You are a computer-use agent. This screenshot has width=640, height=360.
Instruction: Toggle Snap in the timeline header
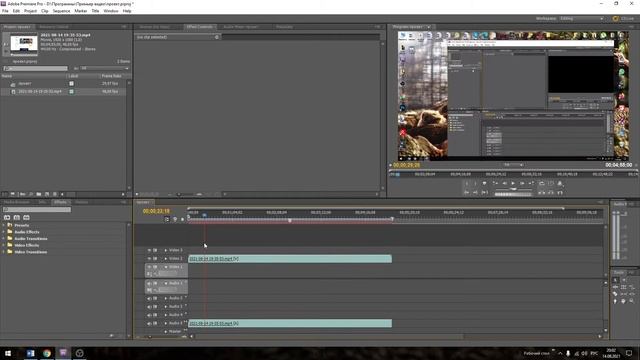point(167,219)
